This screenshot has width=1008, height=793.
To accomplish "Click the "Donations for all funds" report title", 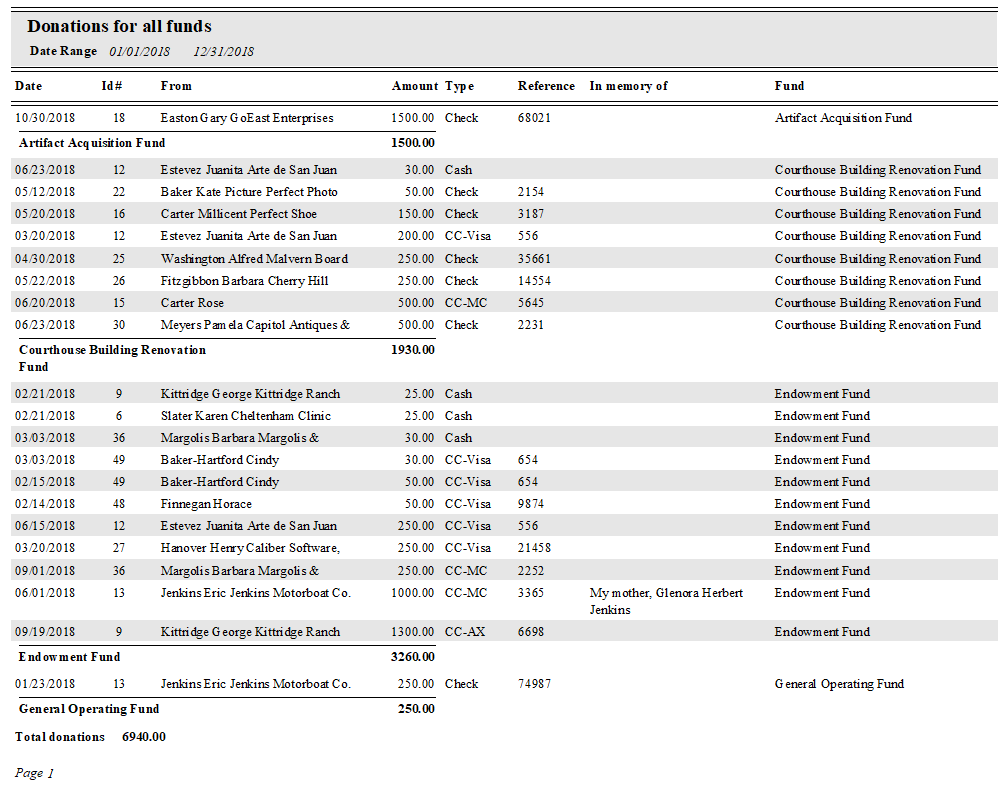I will [x=119, y=27].
